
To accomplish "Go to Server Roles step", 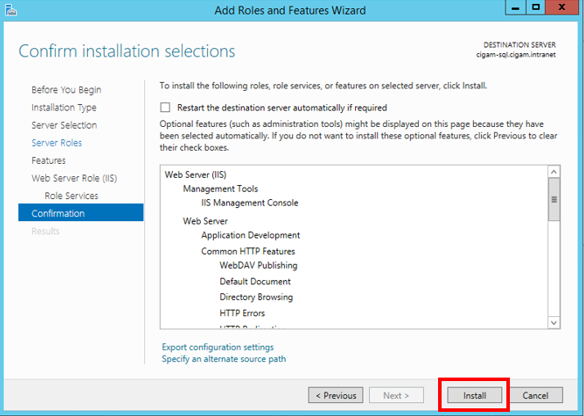I will (x=57, y=143).
